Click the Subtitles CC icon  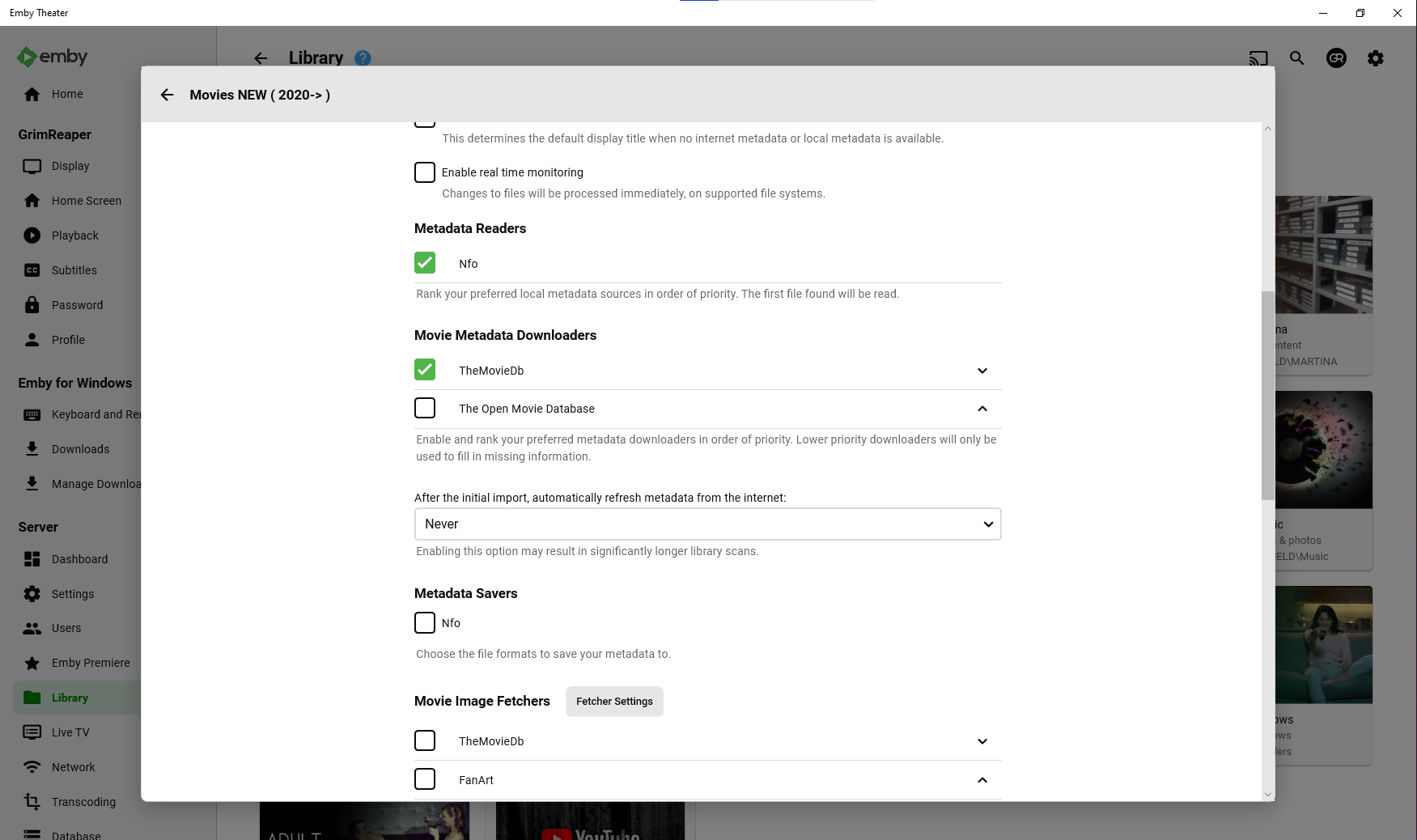click(32, 270)
